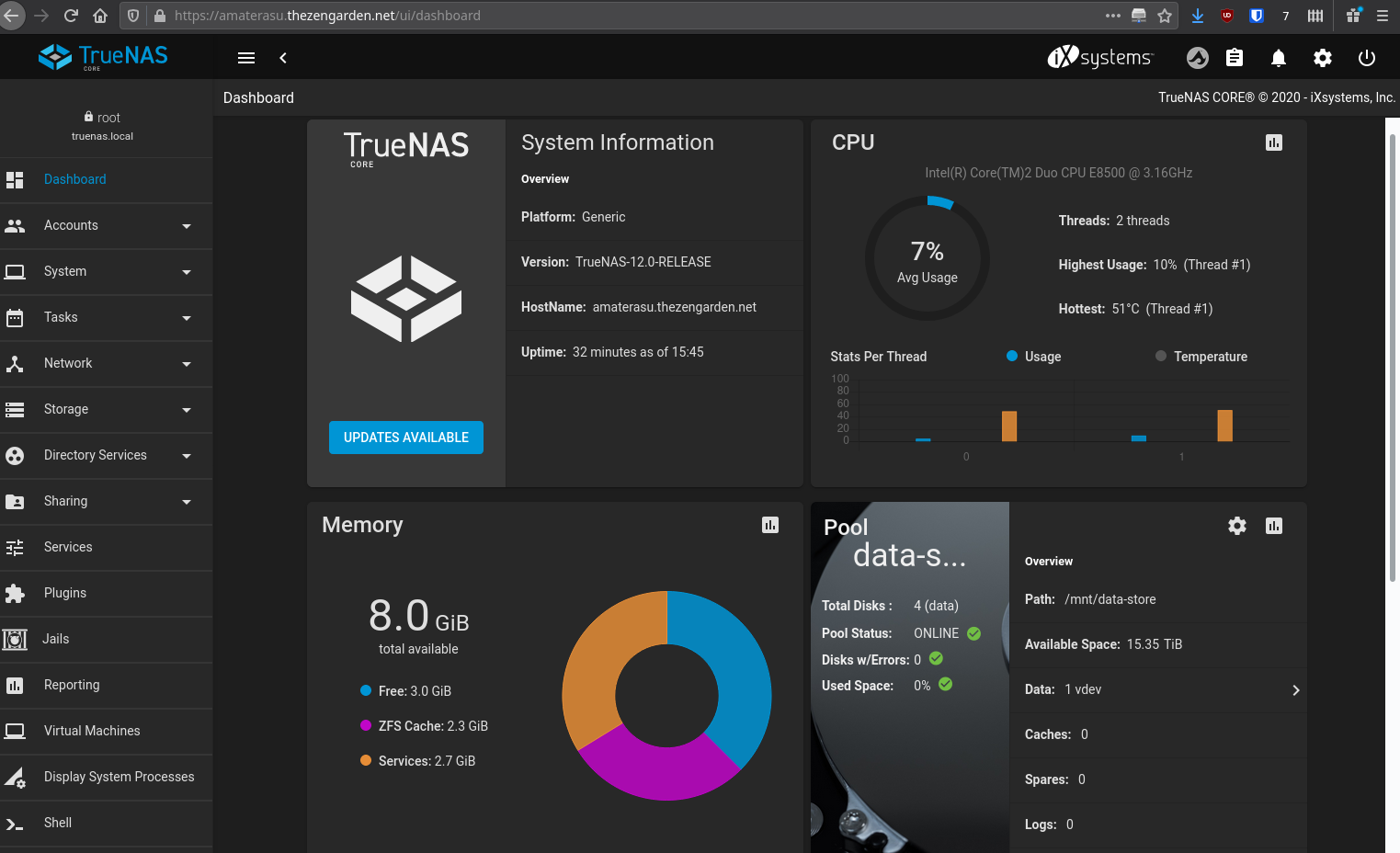Toggle the Usage legend item
This screenshot has width=1400, height=853.
(1034, 357)
